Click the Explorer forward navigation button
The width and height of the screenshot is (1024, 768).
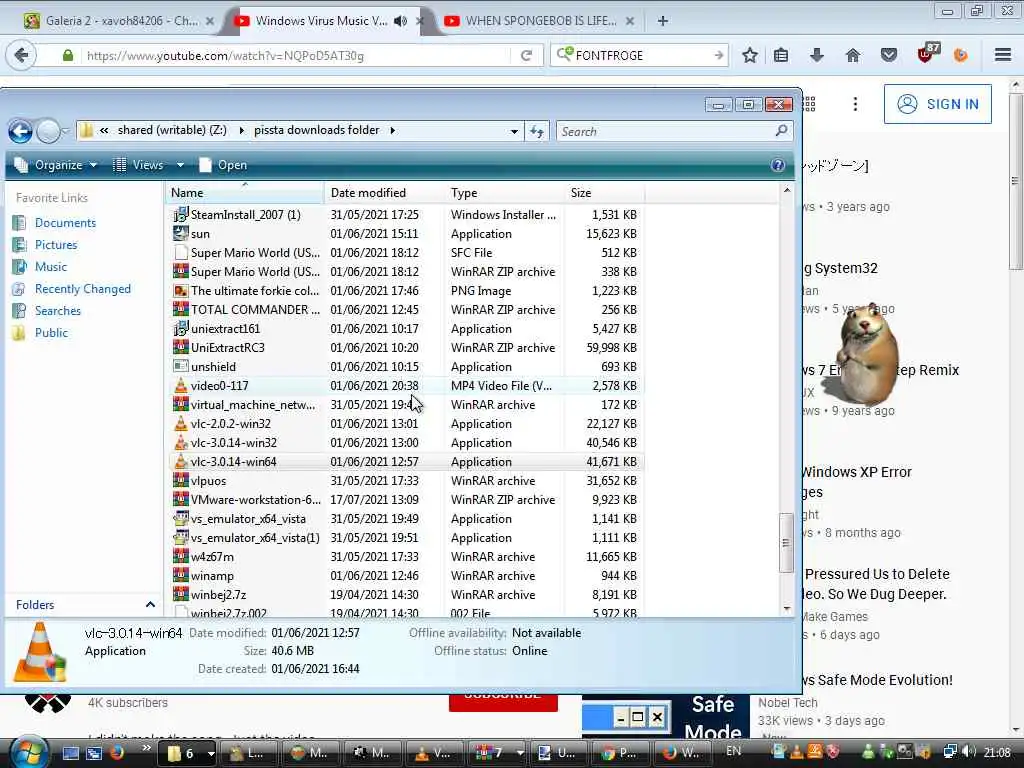(x=48, y=131)
